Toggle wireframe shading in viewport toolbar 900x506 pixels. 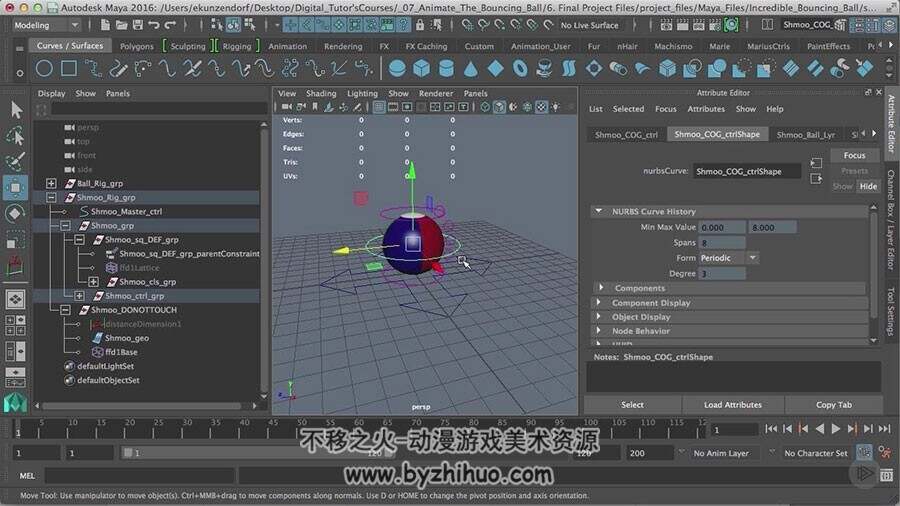pyautogui.click(x=486, y=107)
